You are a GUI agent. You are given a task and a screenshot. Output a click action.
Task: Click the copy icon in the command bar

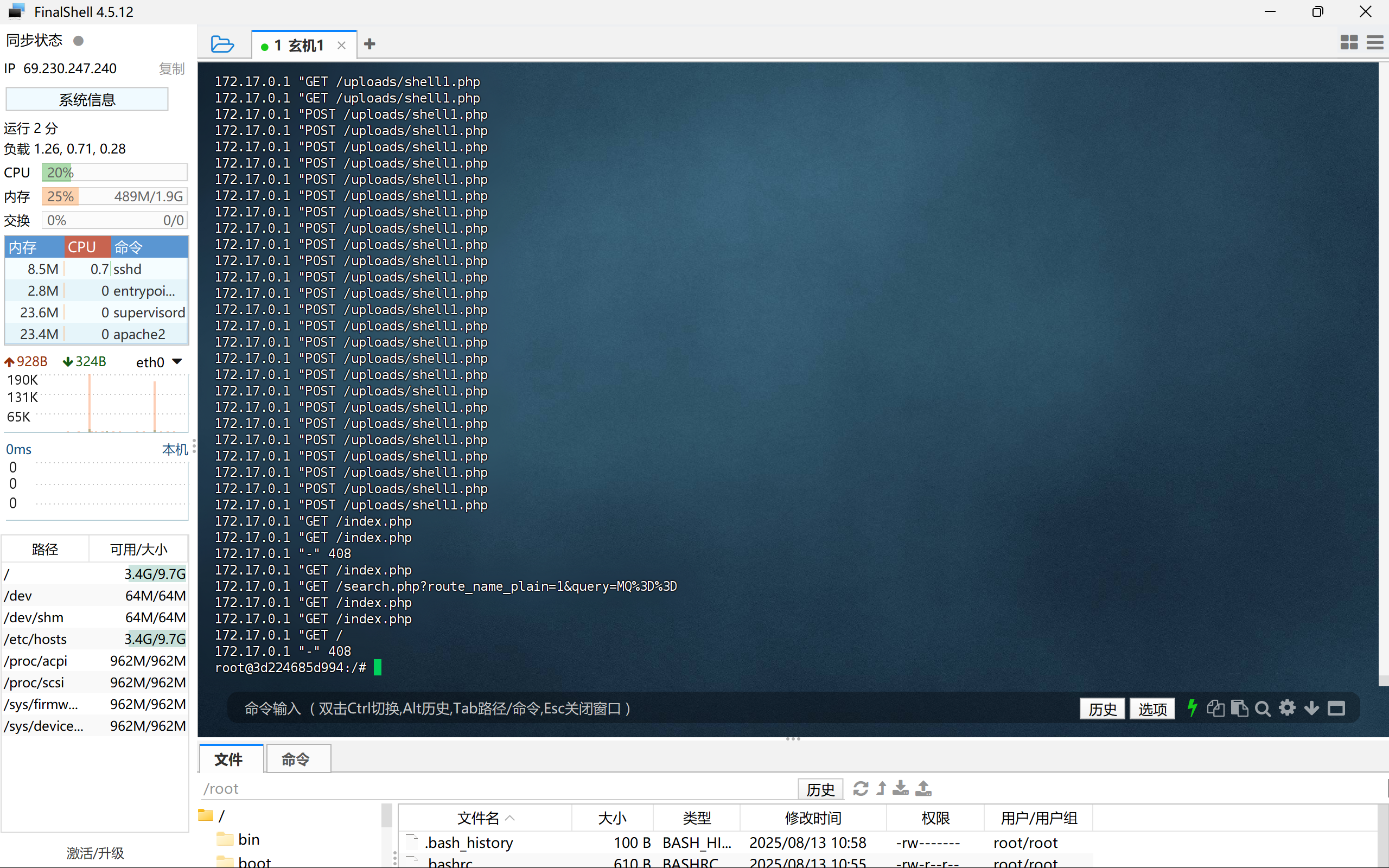(1215, 708)
